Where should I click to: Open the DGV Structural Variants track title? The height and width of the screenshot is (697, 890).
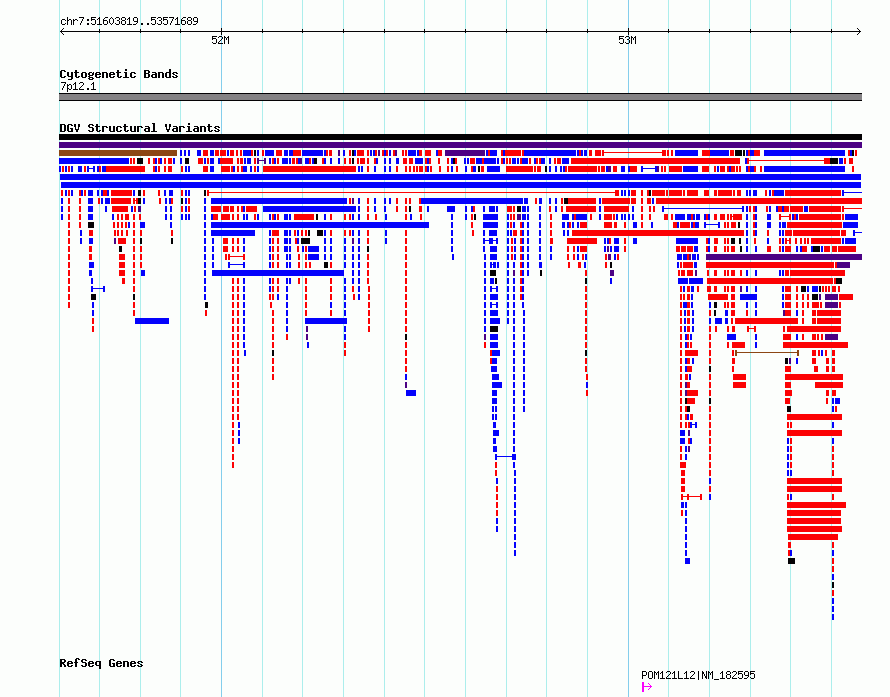pyautogui.click(x=140, y=128)
